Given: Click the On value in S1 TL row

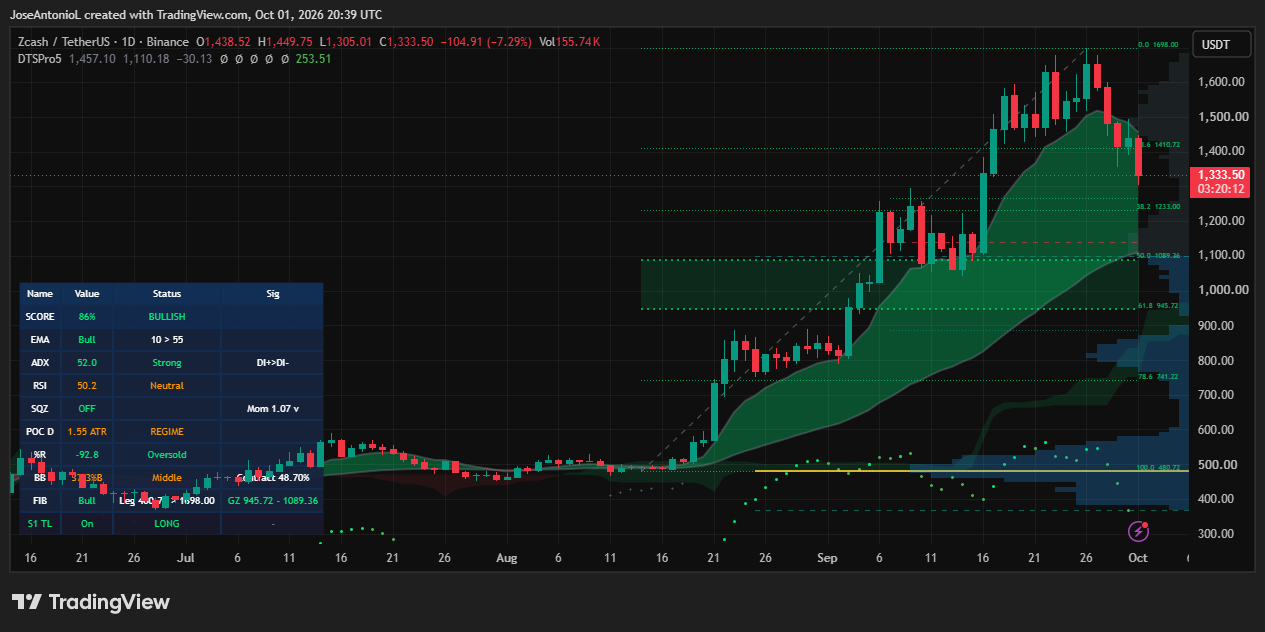Looking at the screenshot, I should click(x=87, y=523).
